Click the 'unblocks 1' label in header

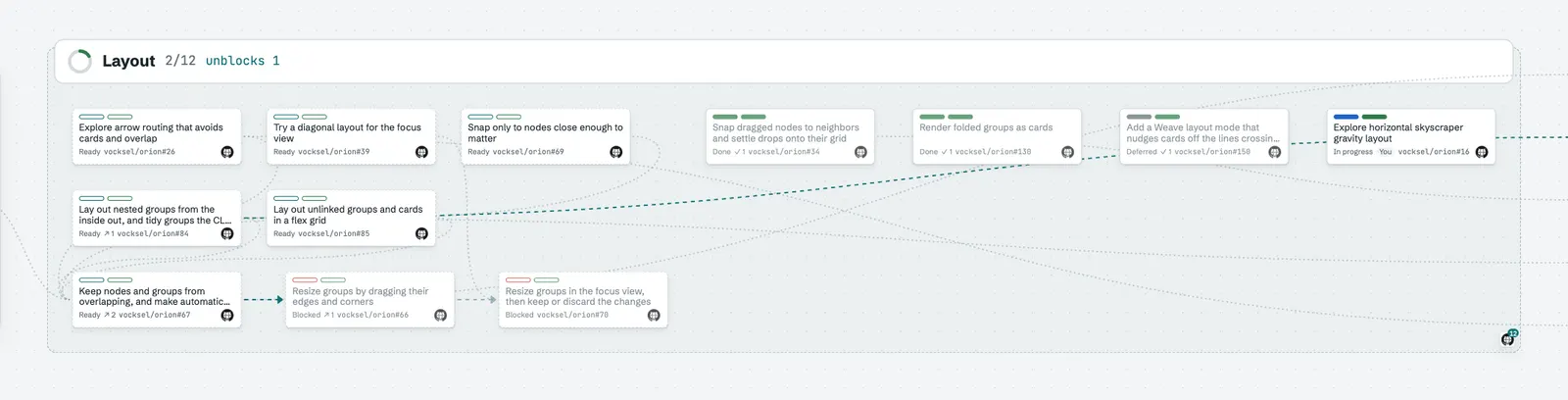pos(242,61)
